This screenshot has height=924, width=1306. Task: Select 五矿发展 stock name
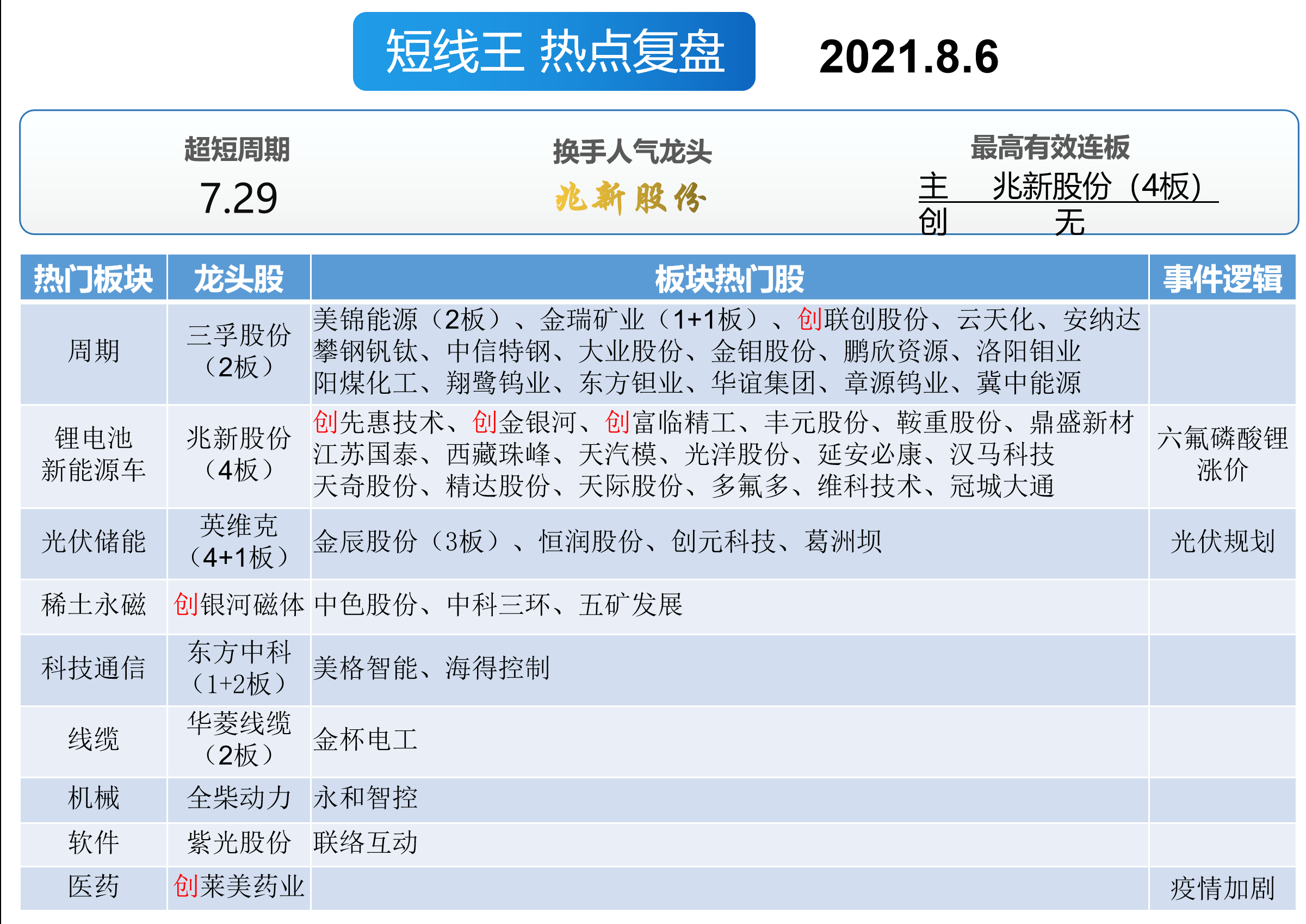631,605
